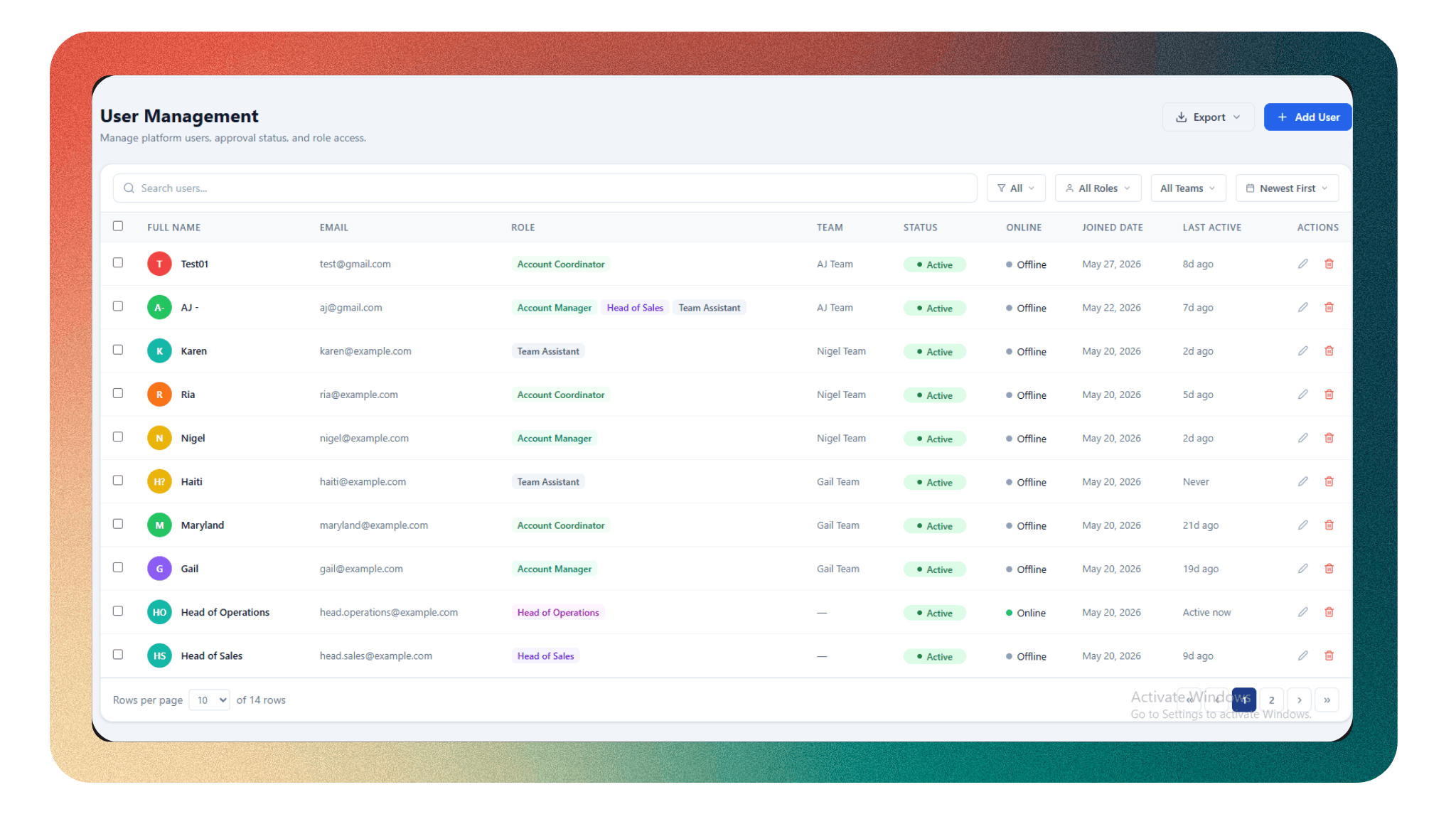Click the LAST ACTIVE column header
Viewport: 1456px width, 819px height.
1212,227
